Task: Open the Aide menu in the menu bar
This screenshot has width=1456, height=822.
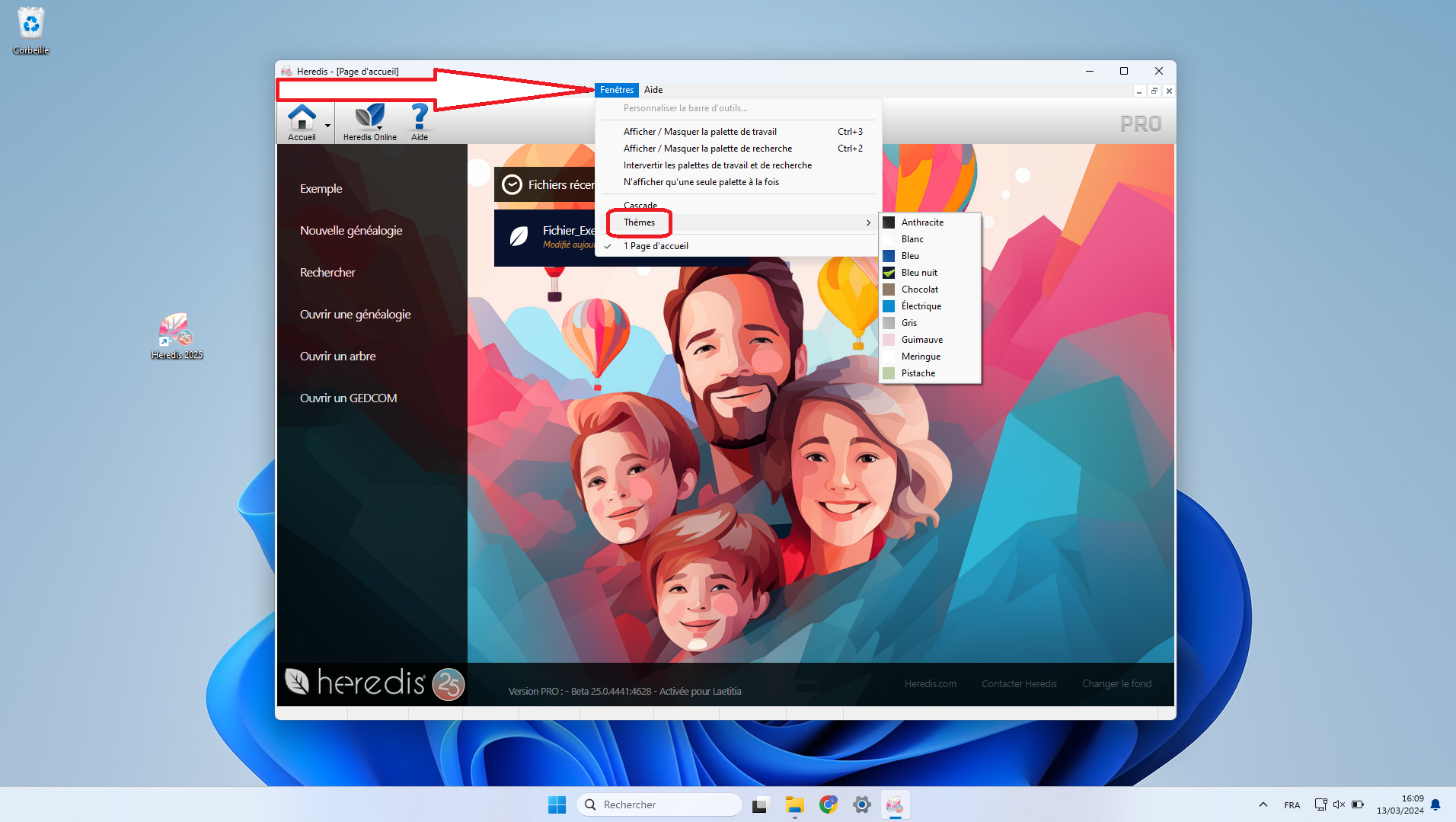Action: 653,90
